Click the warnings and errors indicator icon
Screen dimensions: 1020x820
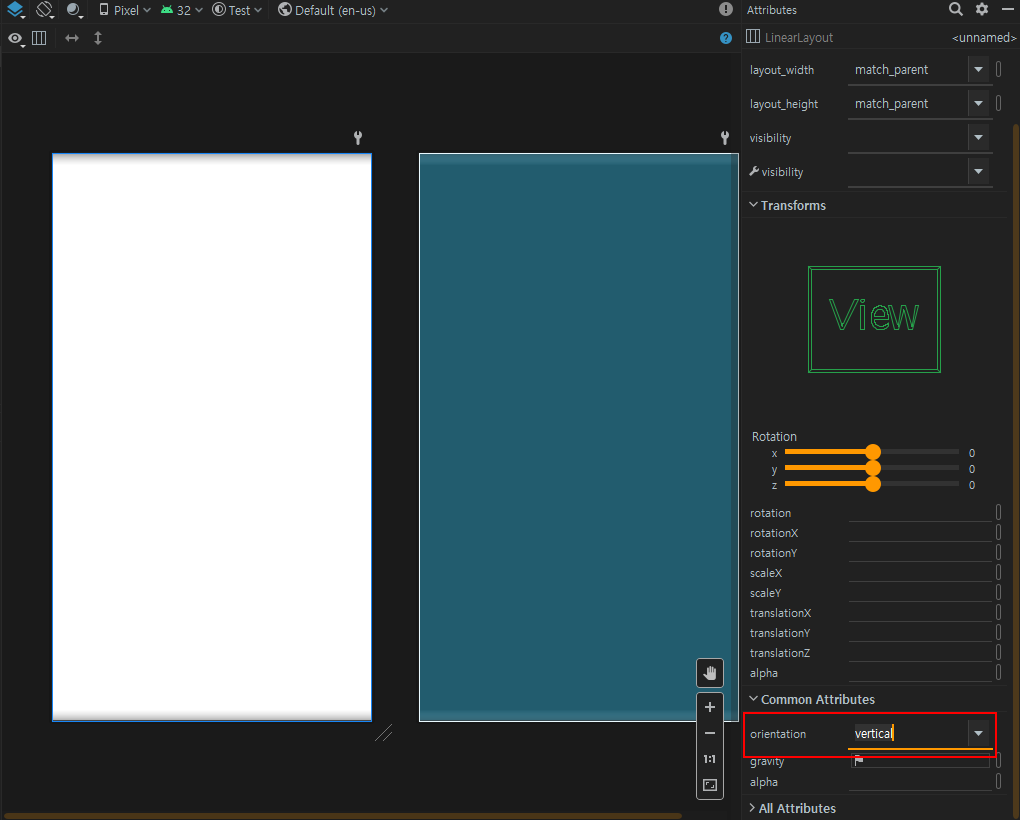726,9
